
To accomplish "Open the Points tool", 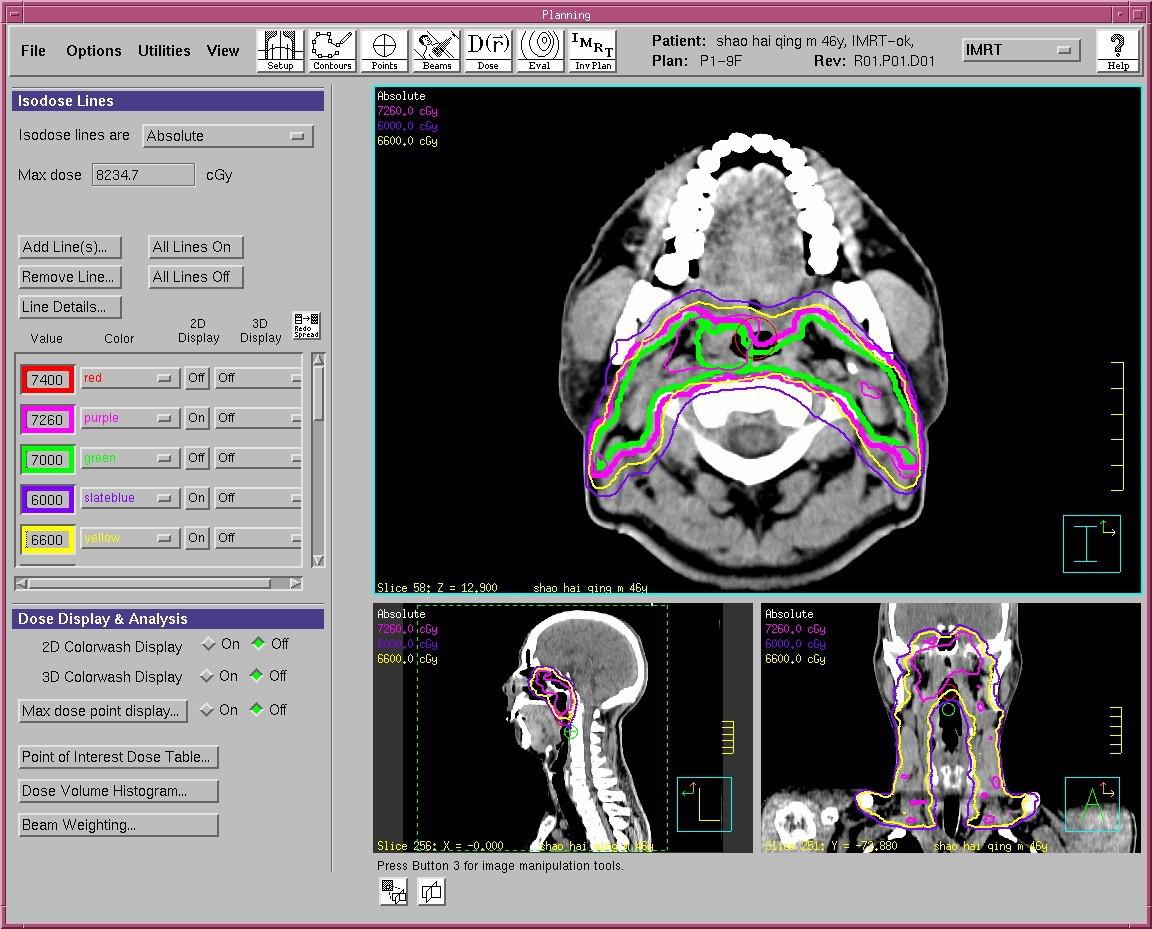I will (x=384, y=50).
